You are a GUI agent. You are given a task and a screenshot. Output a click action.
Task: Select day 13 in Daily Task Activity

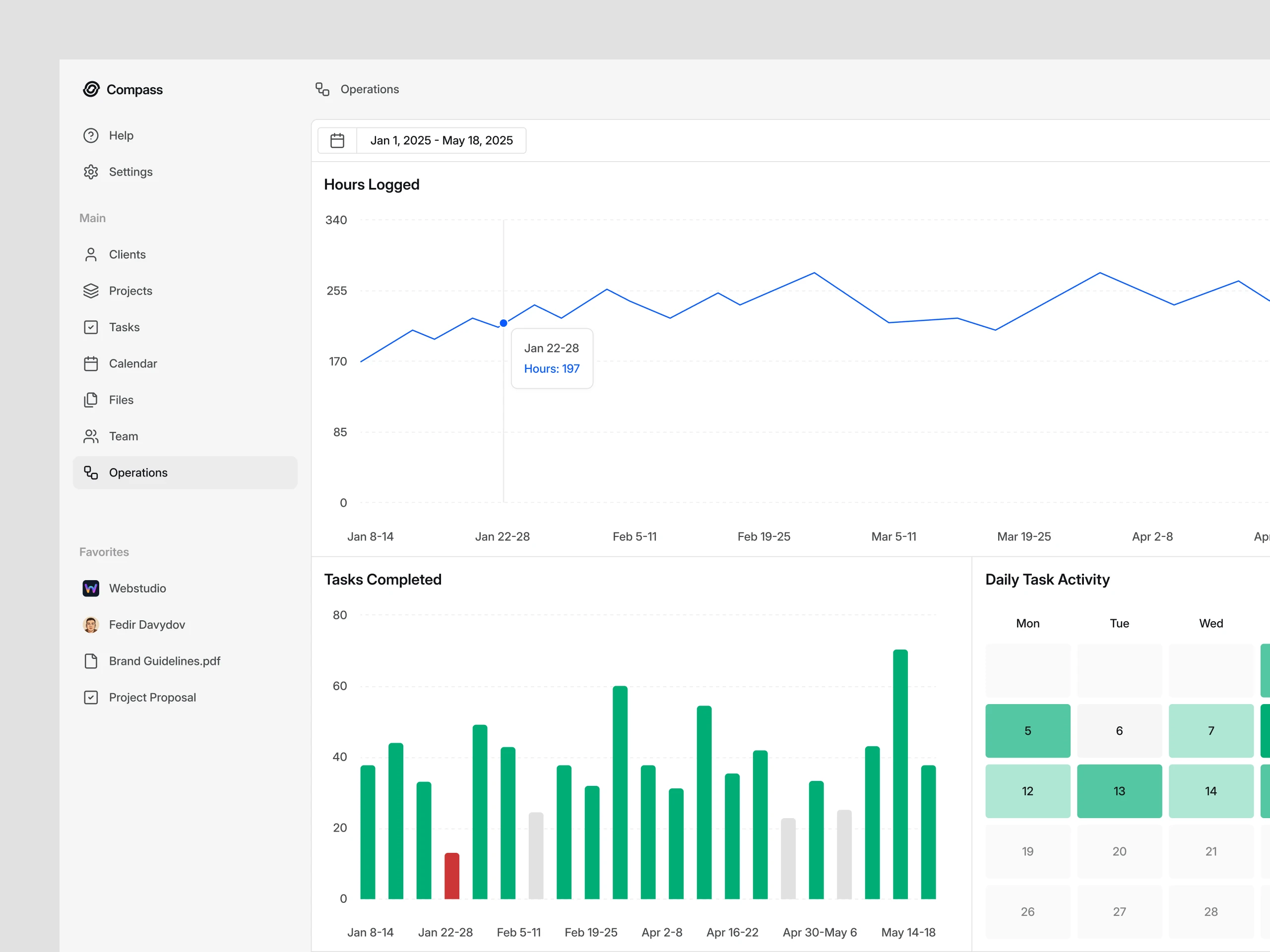click(x=1119, y=791)
